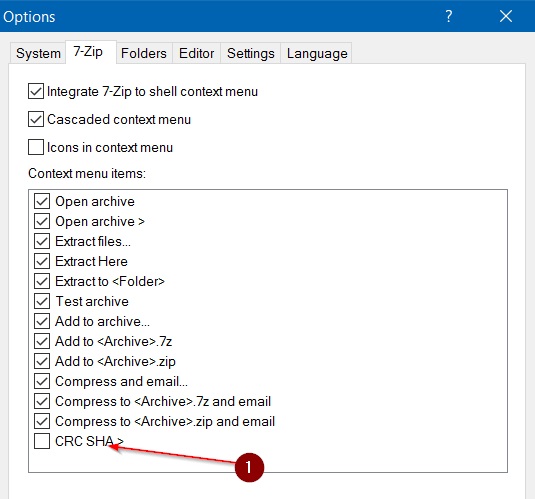
Task: Uncheck Integrate 7-Zip to shell context menu
Action: tap(36, 91)
